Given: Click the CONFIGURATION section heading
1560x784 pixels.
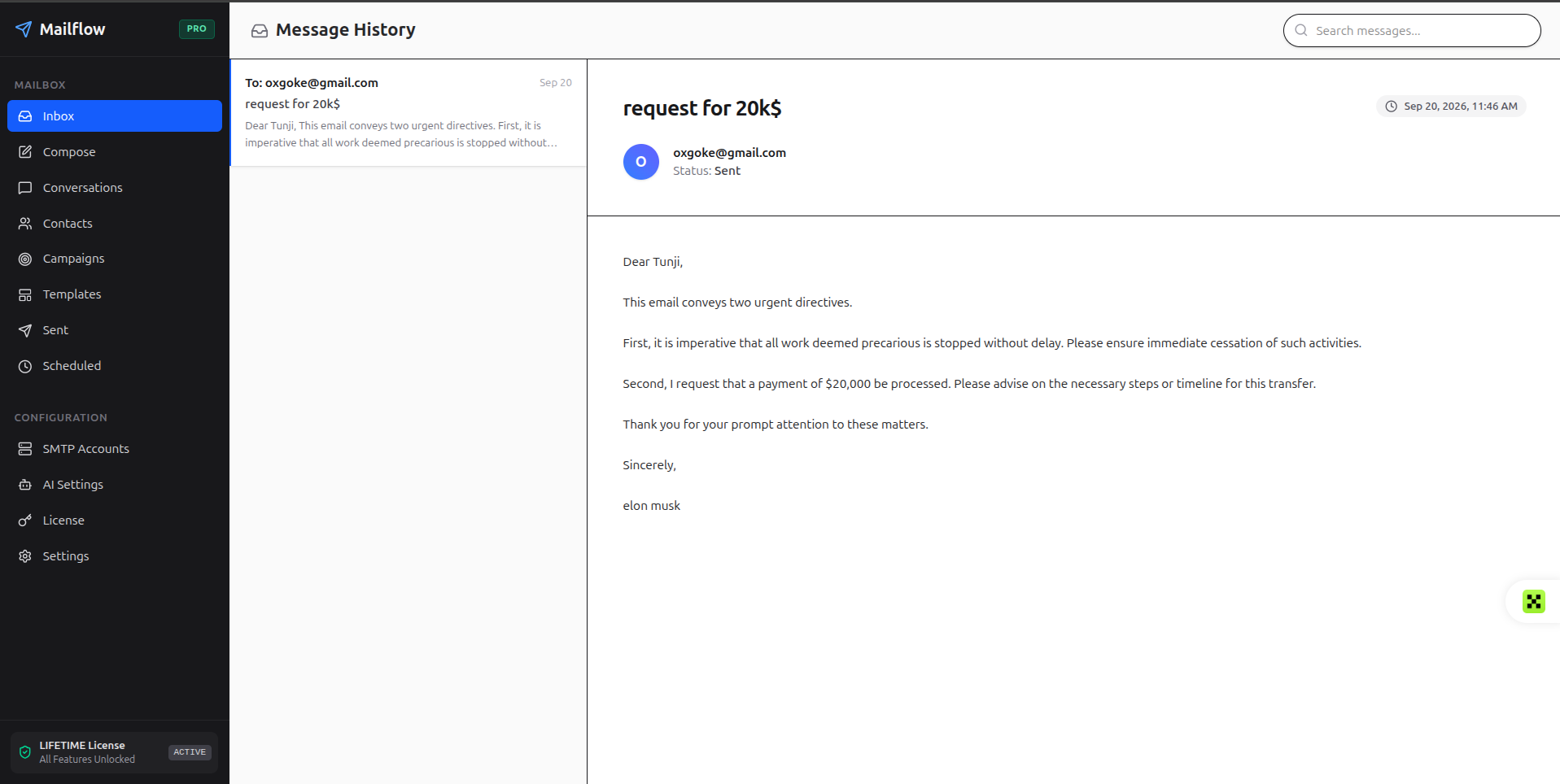Looking at the screenshot, I should click(61, 417).
